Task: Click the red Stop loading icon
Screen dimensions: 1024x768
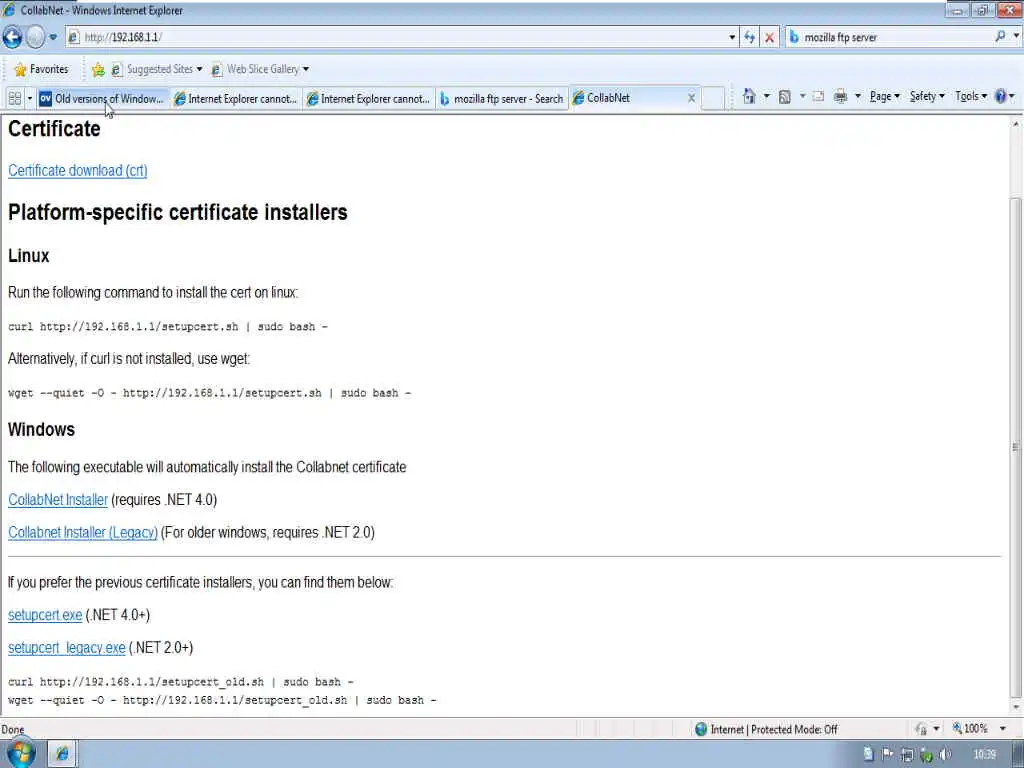Action: point(769,37)
